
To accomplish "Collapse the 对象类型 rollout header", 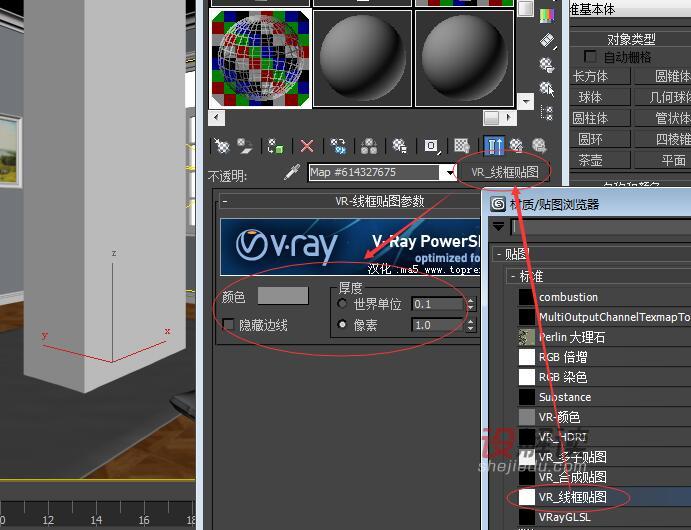I will (x=631, y=40).
